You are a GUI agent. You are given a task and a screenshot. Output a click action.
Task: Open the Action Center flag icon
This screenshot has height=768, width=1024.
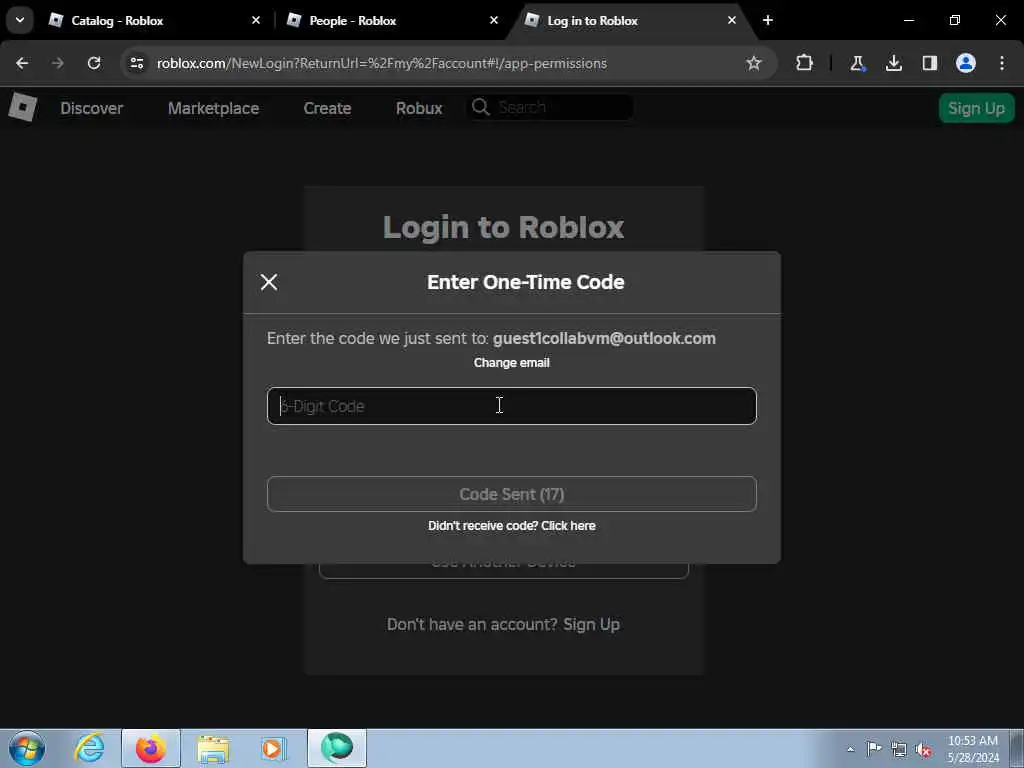click(x=874, y=749)
